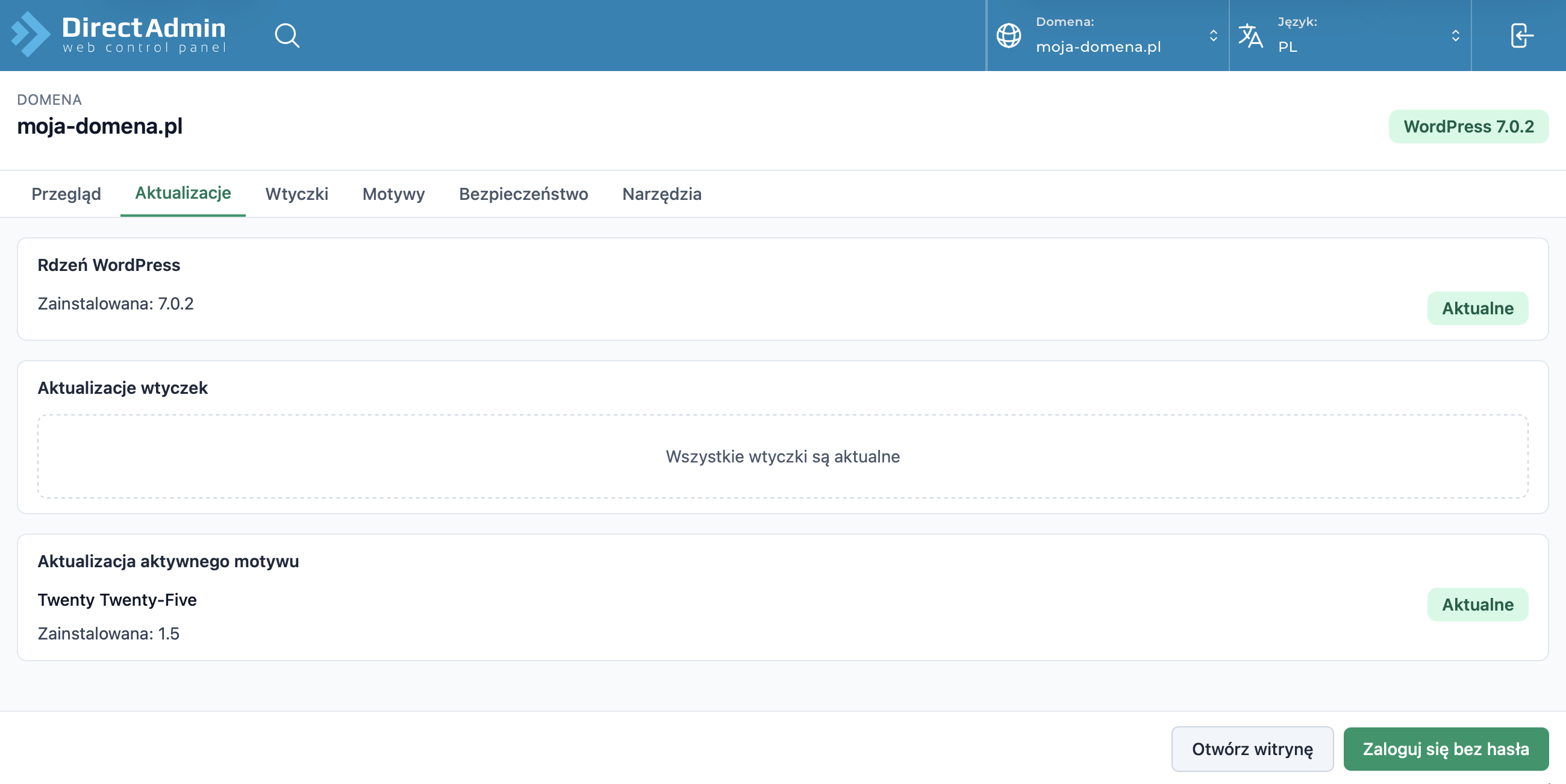Click the WordPress 7.0.2 version badge
1566x784 pixels.
1468,126
